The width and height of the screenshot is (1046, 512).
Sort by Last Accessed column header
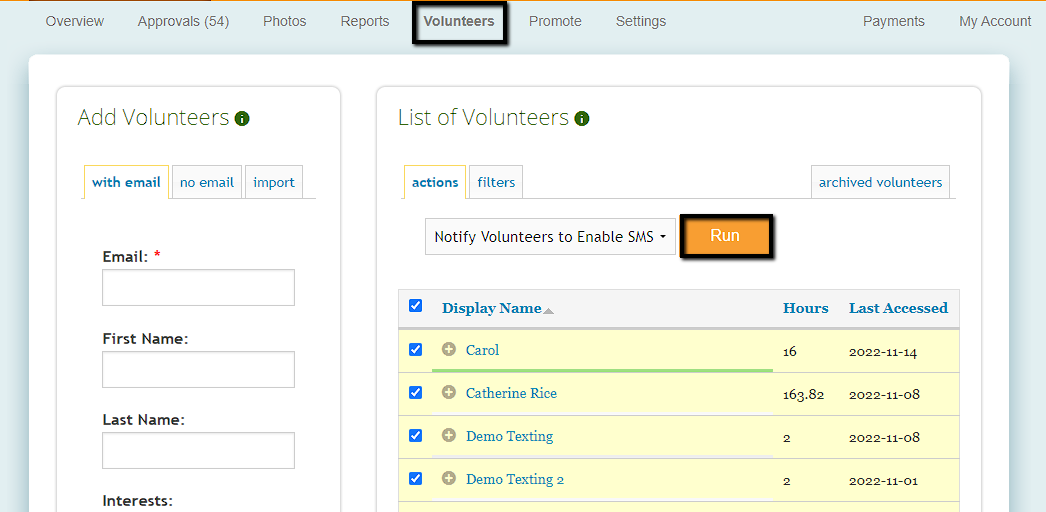point(898,308)
